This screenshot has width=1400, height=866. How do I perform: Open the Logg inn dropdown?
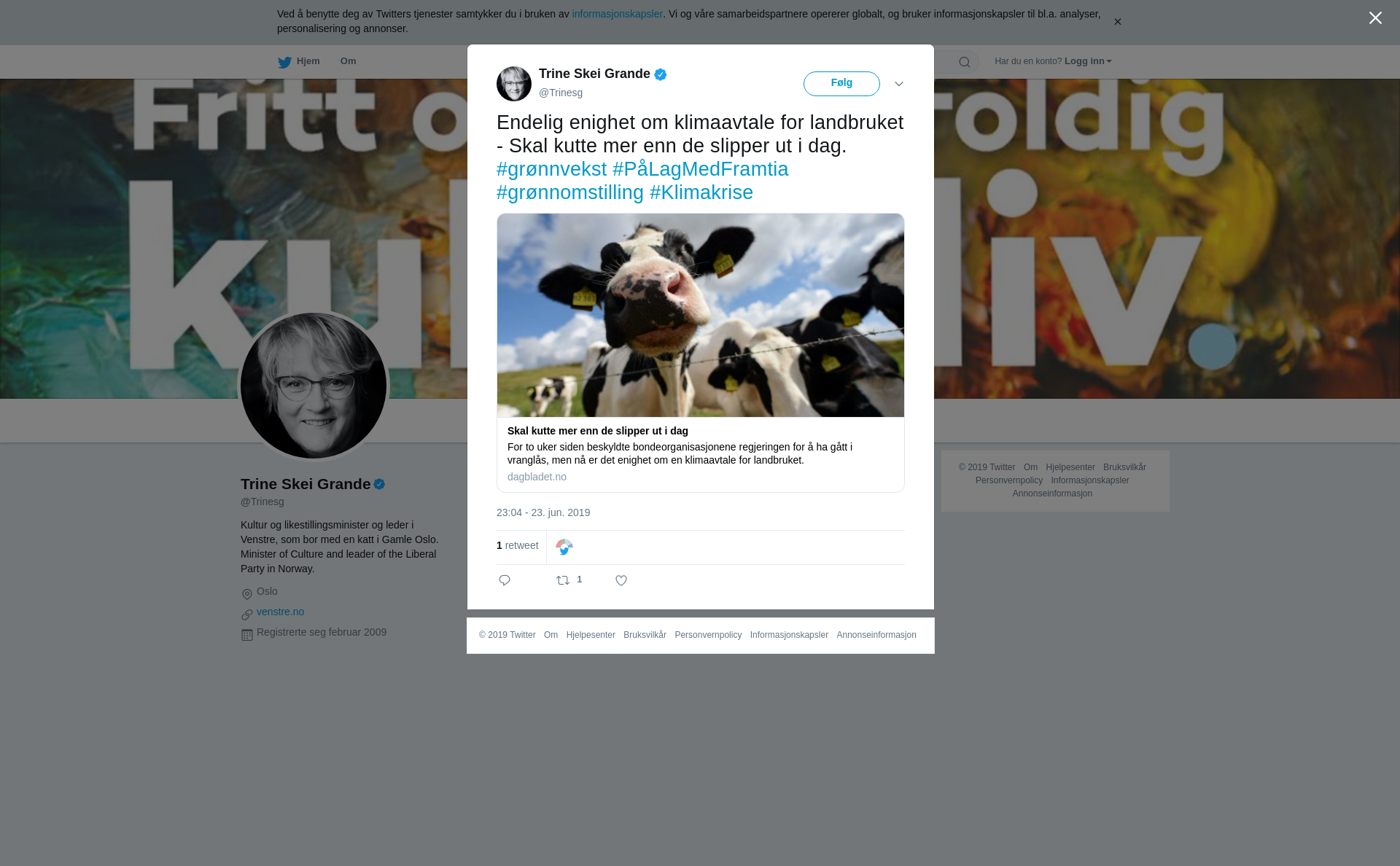[1088, 61]
